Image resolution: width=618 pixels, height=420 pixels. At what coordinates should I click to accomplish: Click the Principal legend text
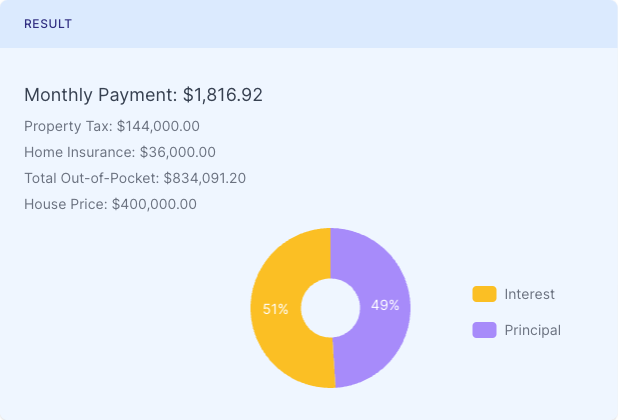pos(533,330)
